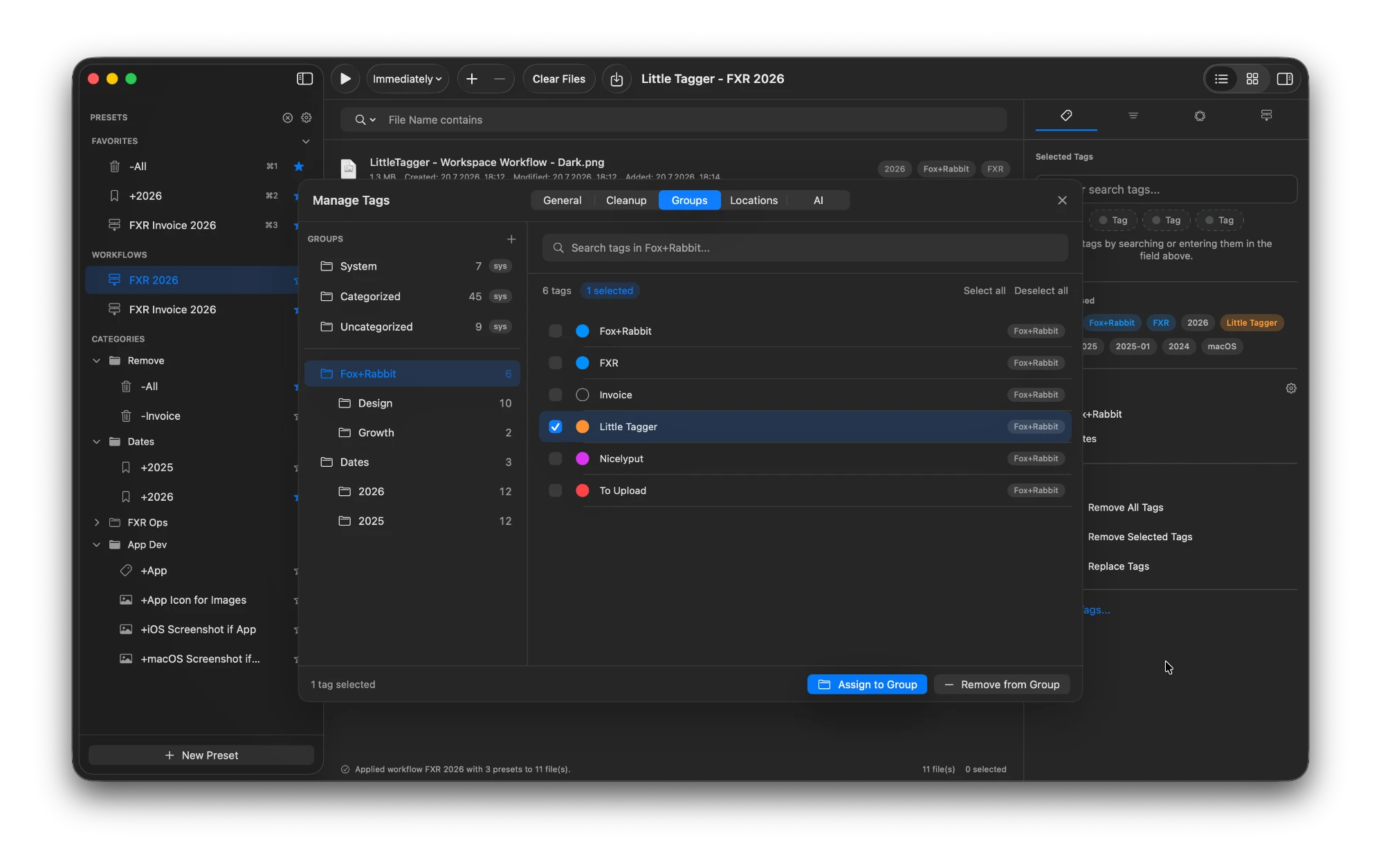Toggle the right inspector panel icon
This screenshot has height=868, width=1381.
(1285, 79)
